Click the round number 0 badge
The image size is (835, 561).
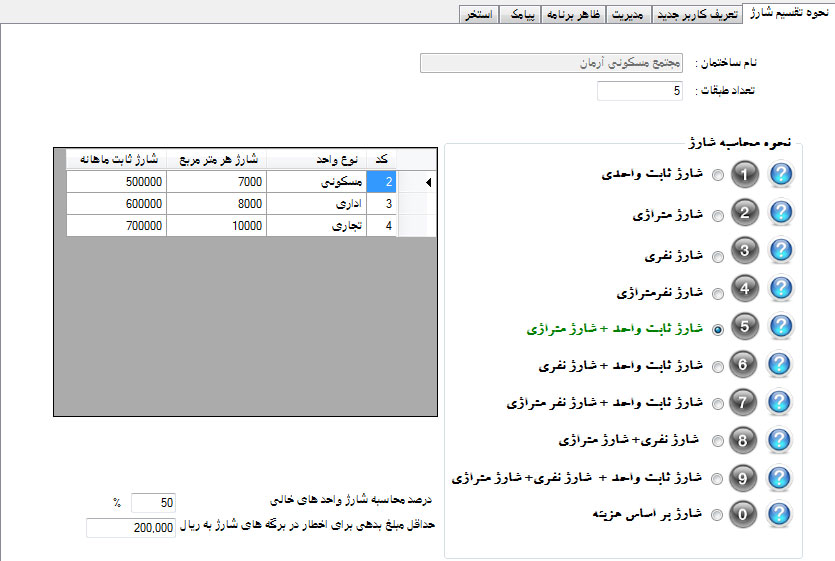[743, 514]
